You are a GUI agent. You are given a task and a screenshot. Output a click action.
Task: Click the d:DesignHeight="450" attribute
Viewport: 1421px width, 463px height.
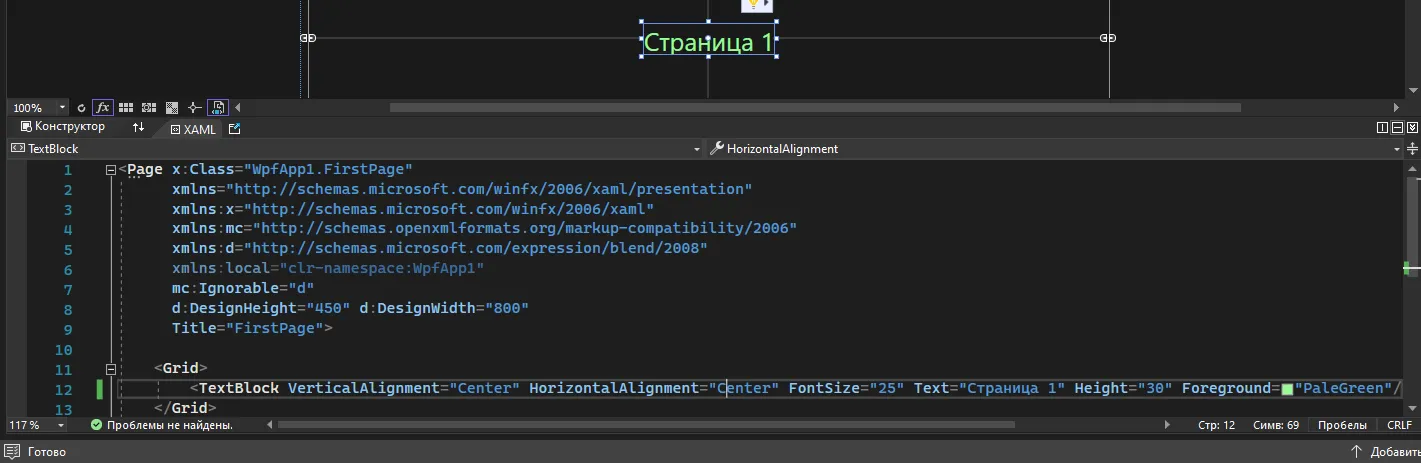(x=261, y=309)
